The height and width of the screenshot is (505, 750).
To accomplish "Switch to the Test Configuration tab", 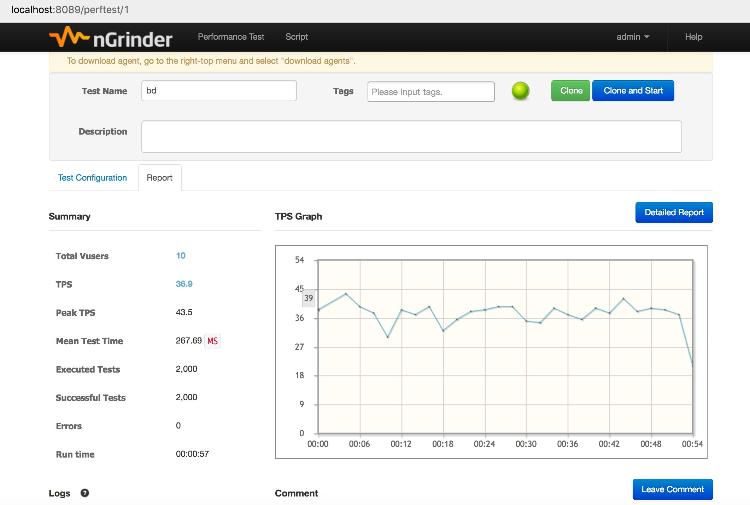I will [93, 178].
